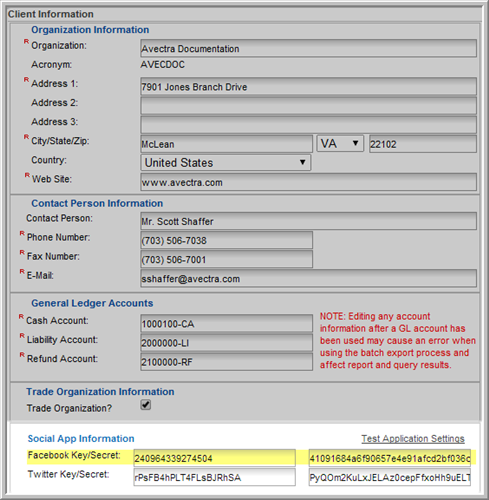
Task: Focus the Address 1 input field
Action: click(x=308, y=87)
